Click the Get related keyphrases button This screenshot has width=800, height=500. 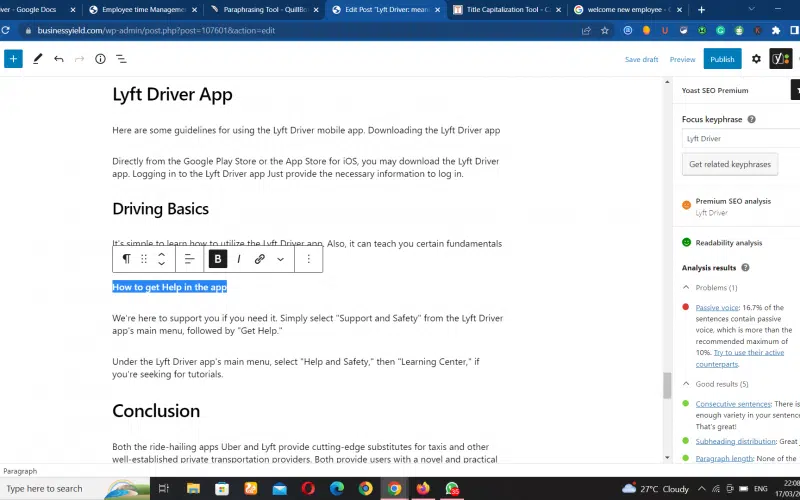(x=730, y=164)
